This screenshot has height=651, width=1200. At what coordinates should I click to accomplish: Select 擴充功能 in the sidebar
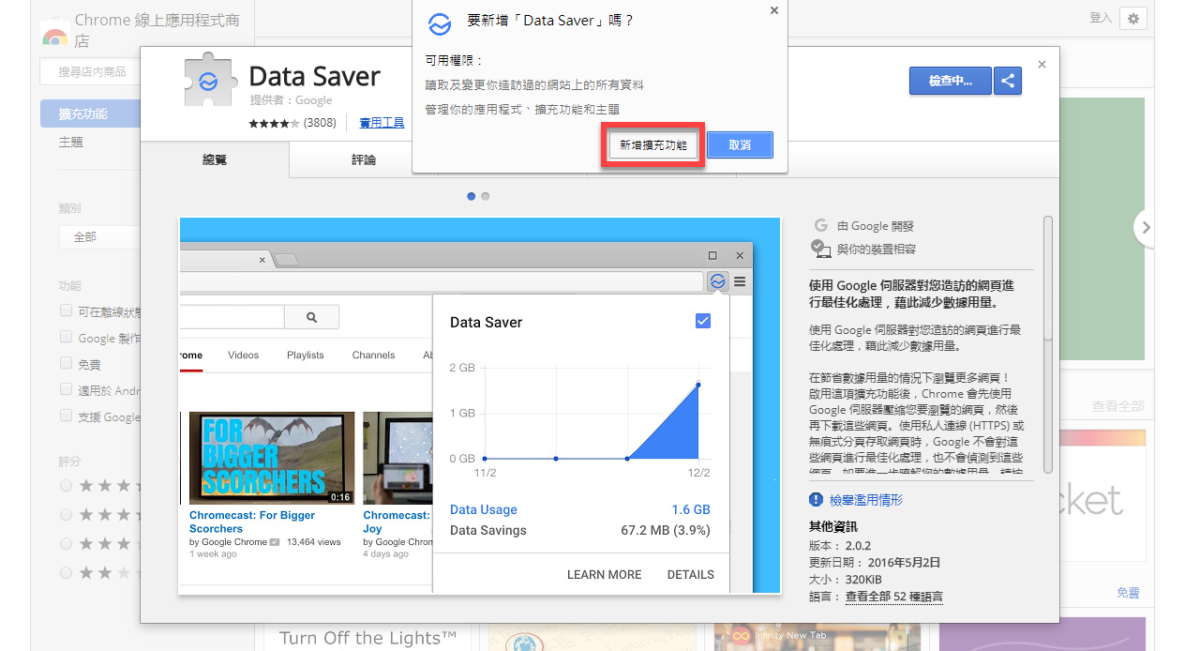pyautogui.click(x=90, y=113)
